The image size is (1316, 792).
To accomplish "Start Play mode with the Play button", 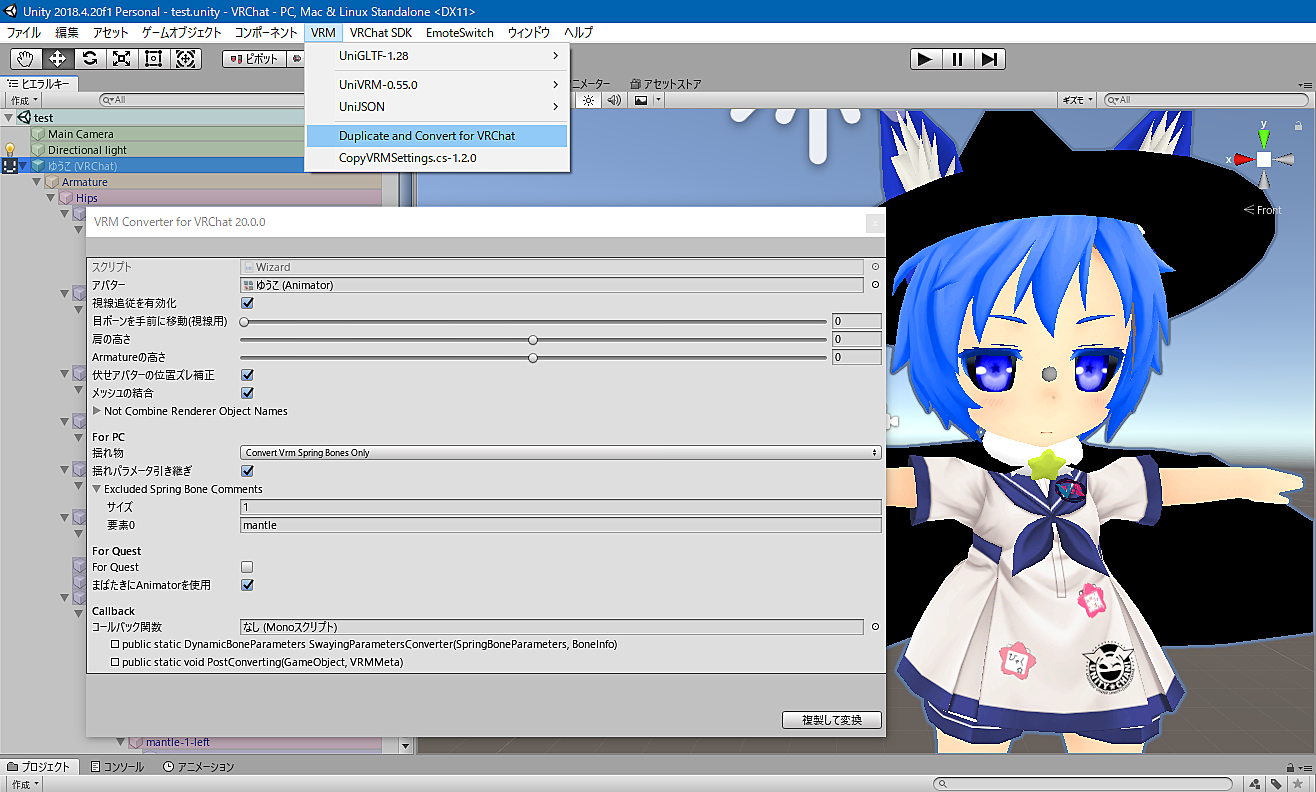I will pyautogui.click(x=925, y=59).
